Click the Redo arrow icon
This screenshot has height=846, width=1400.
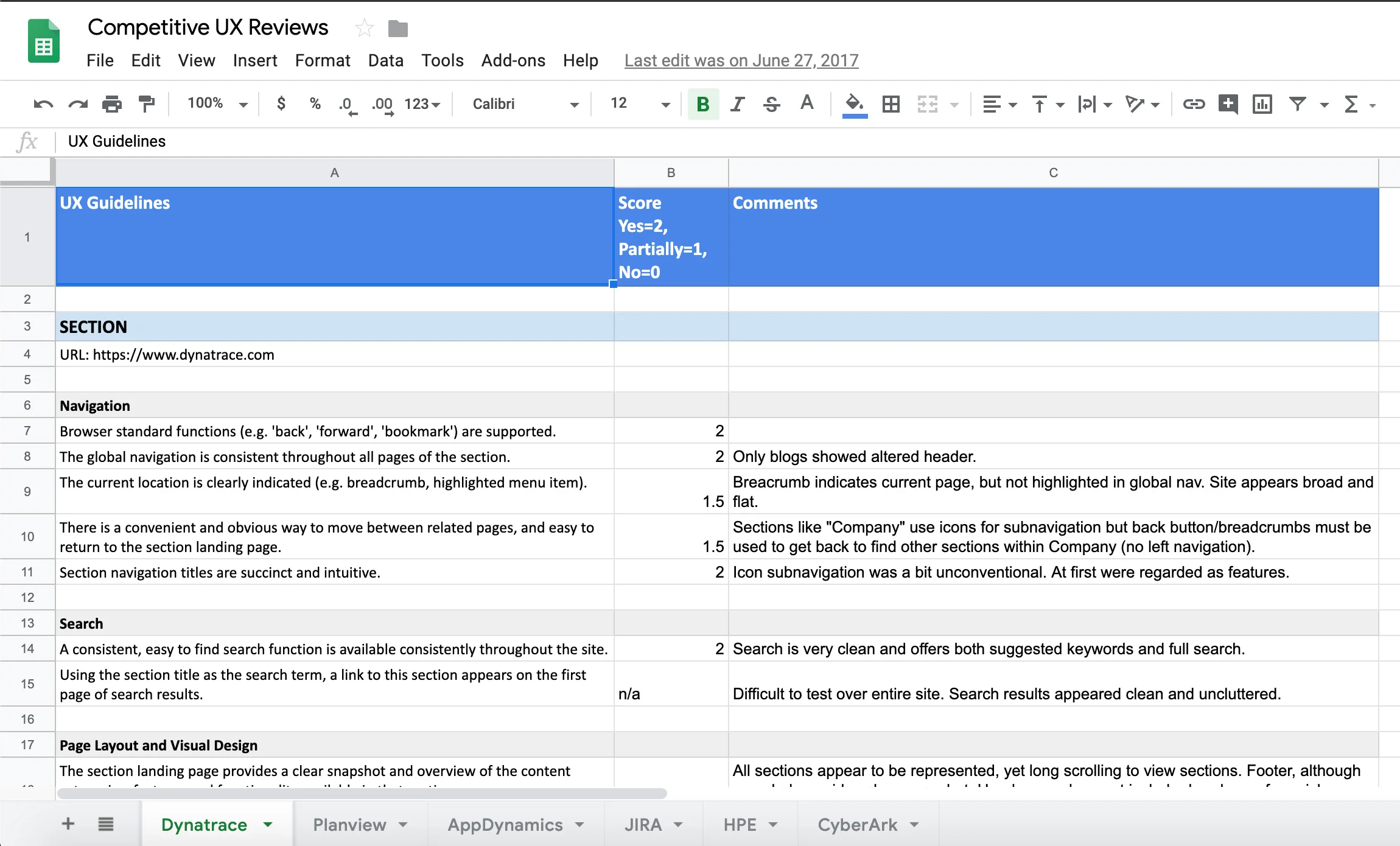coord(78,104)
